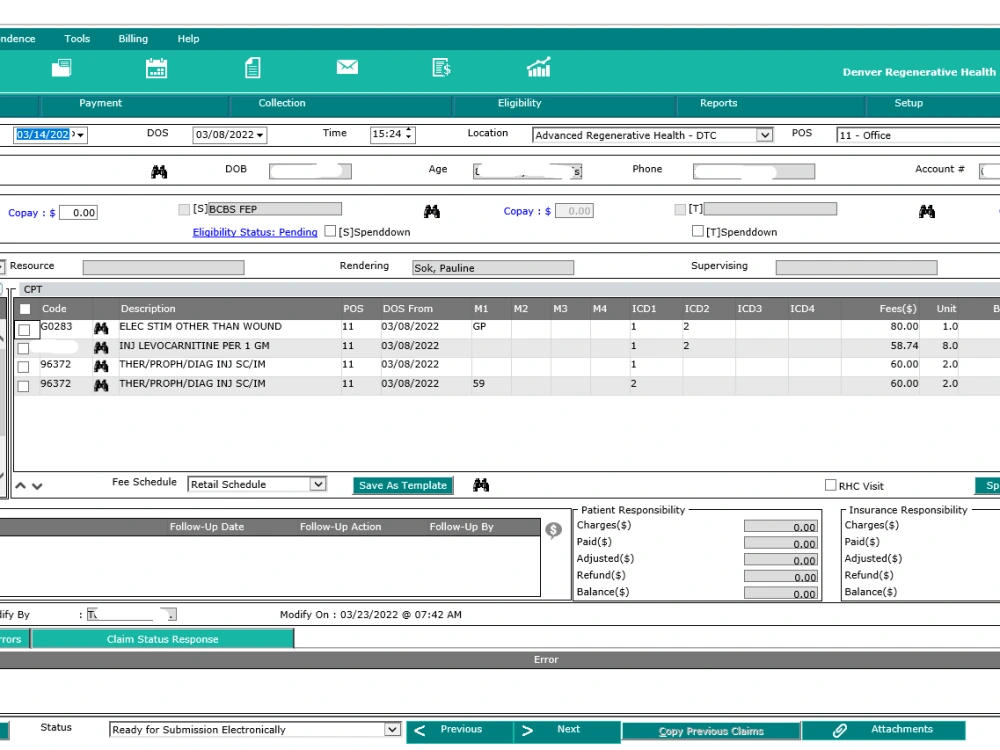Click the Follow-Up Date column header
Screen dimensions: 1000x750
tap(207, 527)
